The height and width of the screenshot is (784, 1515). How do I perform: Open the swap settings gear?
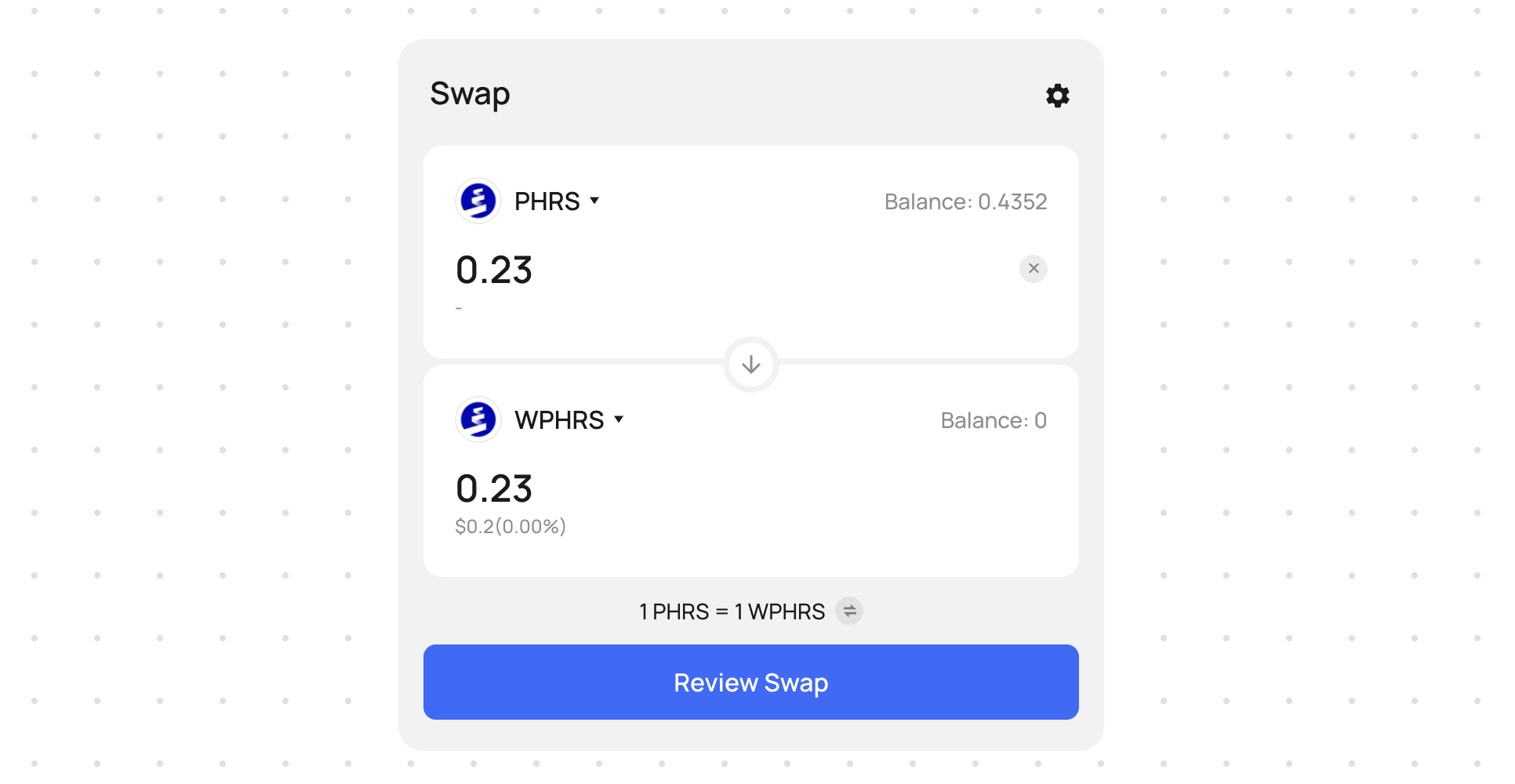[1057, 96]
